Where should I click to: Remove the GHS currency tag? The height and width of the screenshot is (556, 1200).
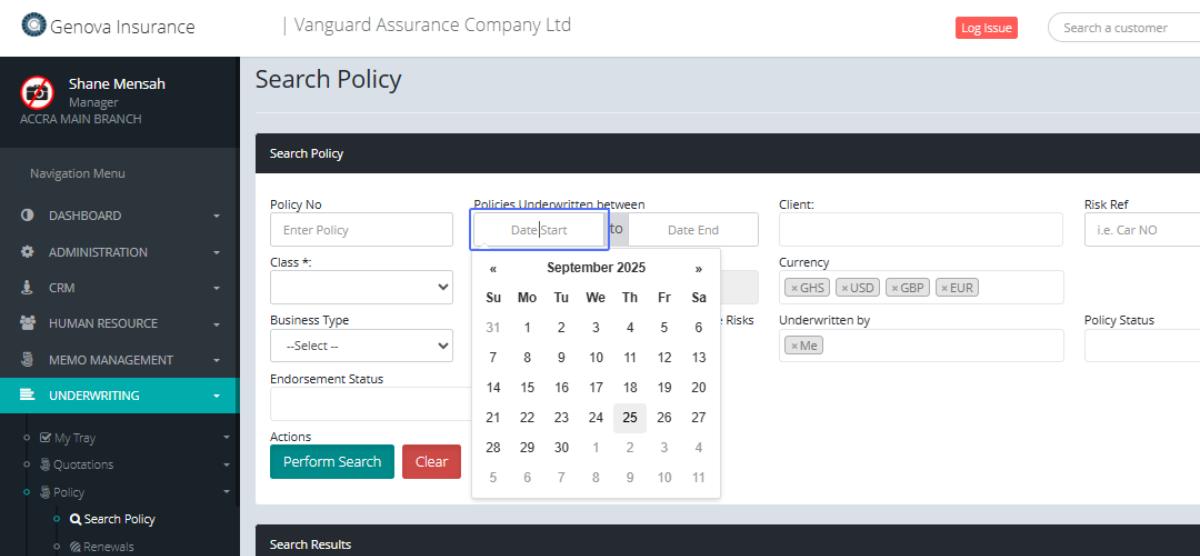794,288
